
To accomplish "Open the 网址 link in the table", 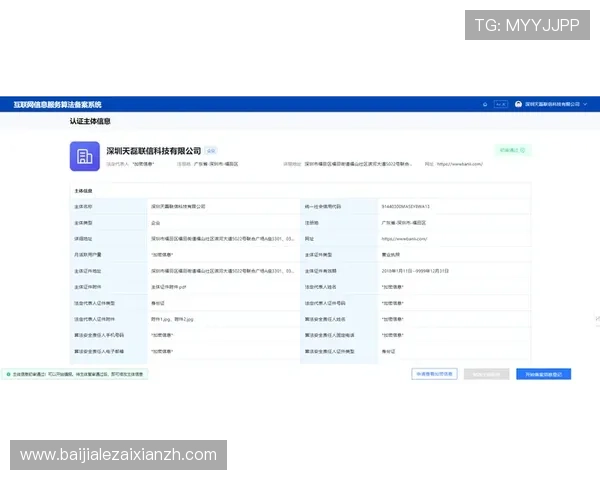I will point(404,238).
